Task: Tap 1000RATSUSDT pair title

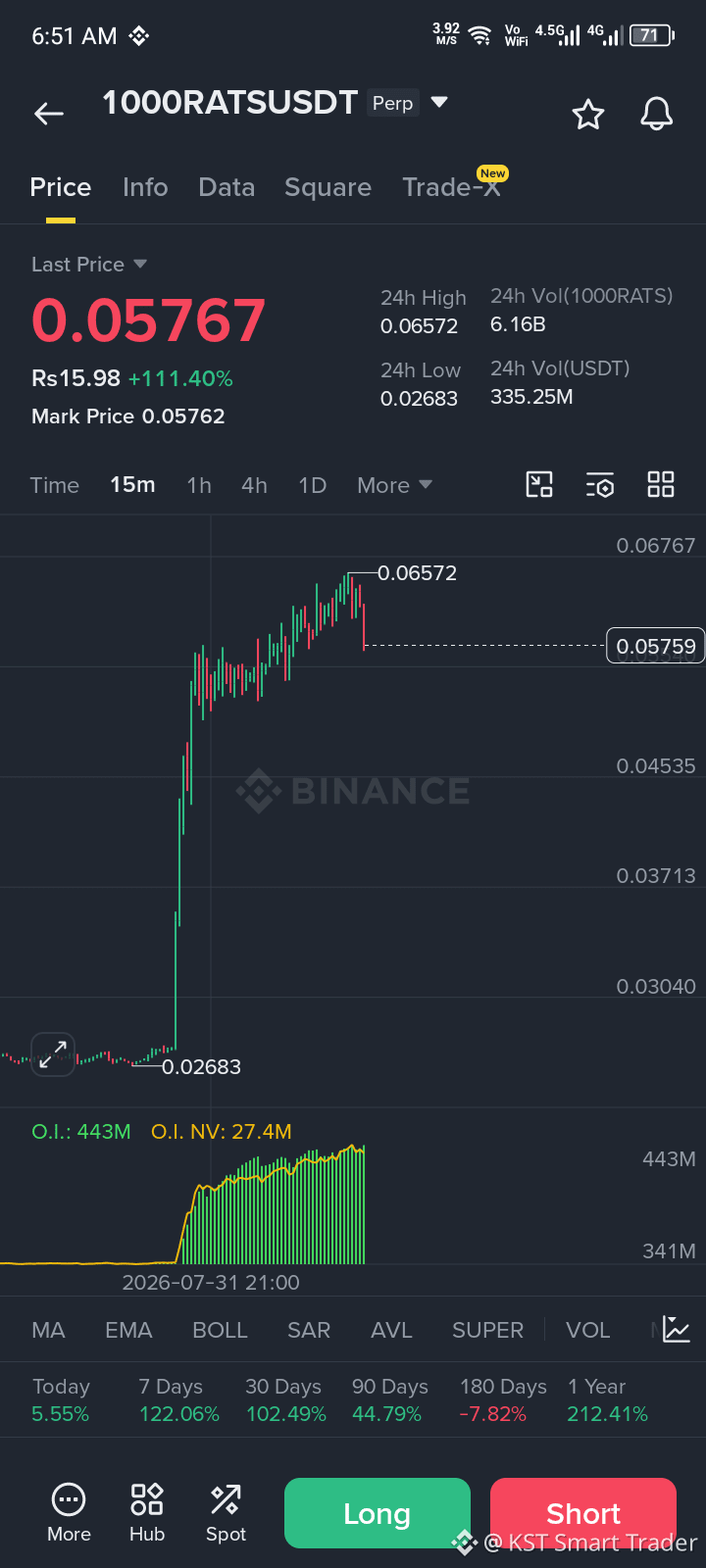Action: 230,102
